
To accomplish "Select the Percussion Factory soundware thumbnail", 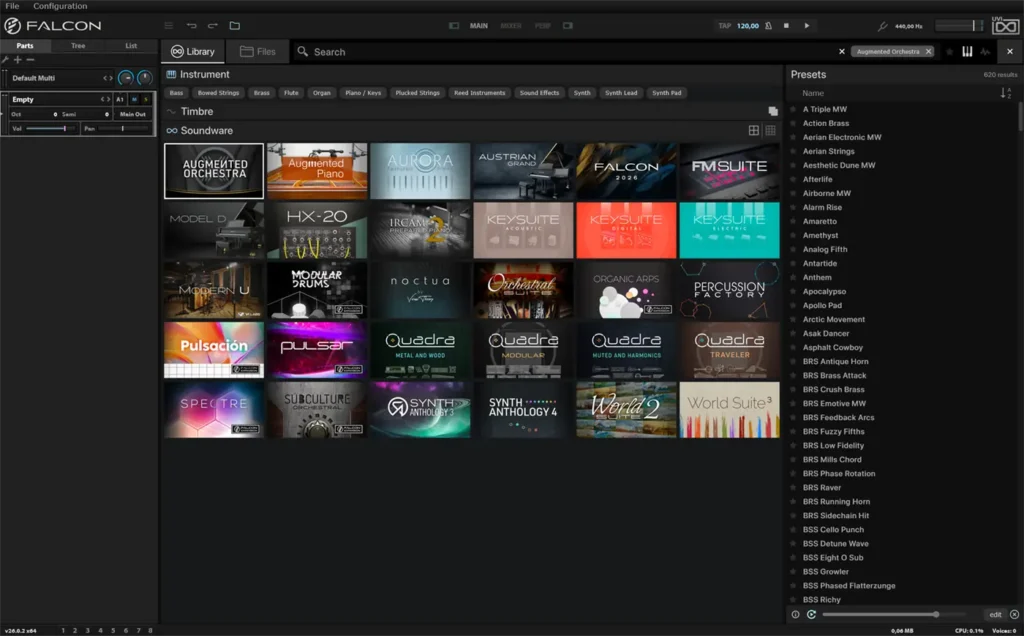I will tap(729, 290).
